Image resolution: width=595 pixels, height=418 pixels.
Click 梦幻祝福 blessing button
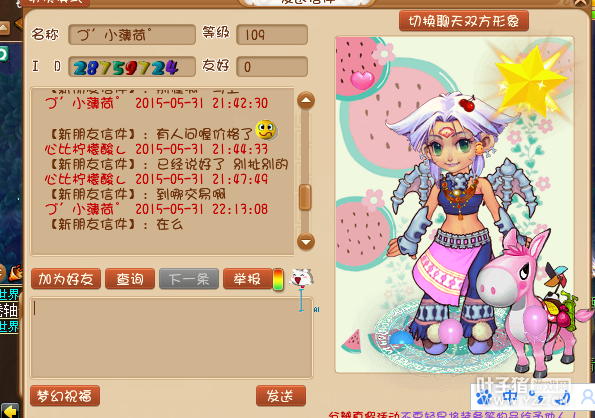(x=65, y=396)
